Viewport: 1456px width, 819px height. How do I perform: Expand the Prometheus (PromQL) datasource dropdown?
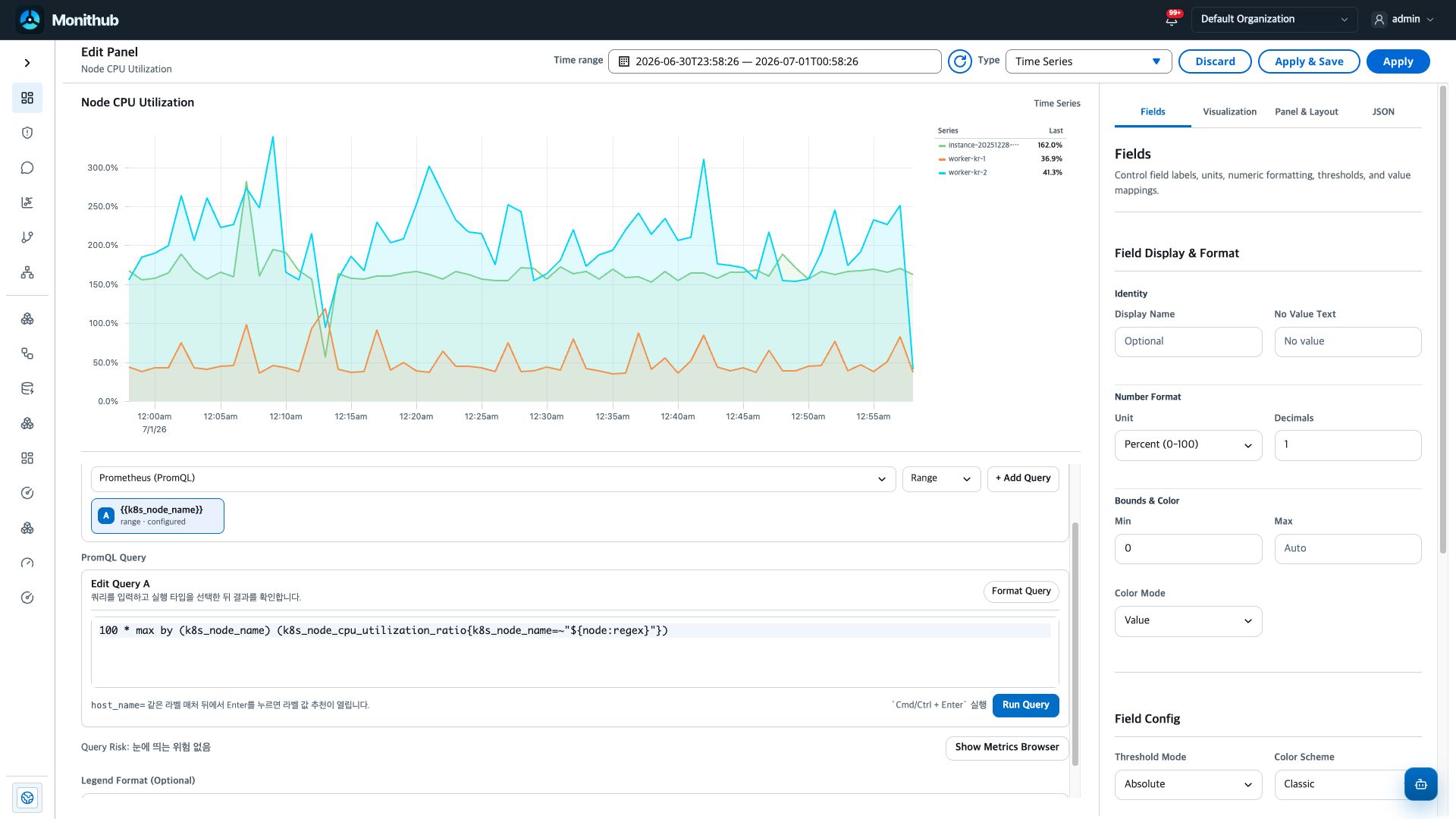point(493,479)
